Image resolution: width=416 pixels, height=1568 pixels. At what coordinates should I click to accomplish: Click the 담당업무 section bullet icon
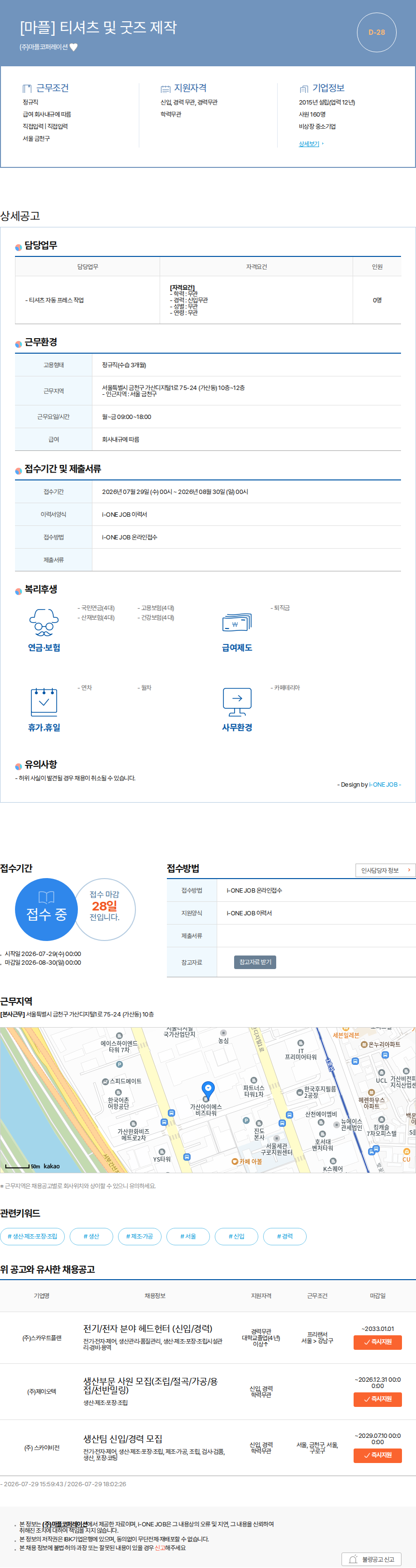coord(18,247)
